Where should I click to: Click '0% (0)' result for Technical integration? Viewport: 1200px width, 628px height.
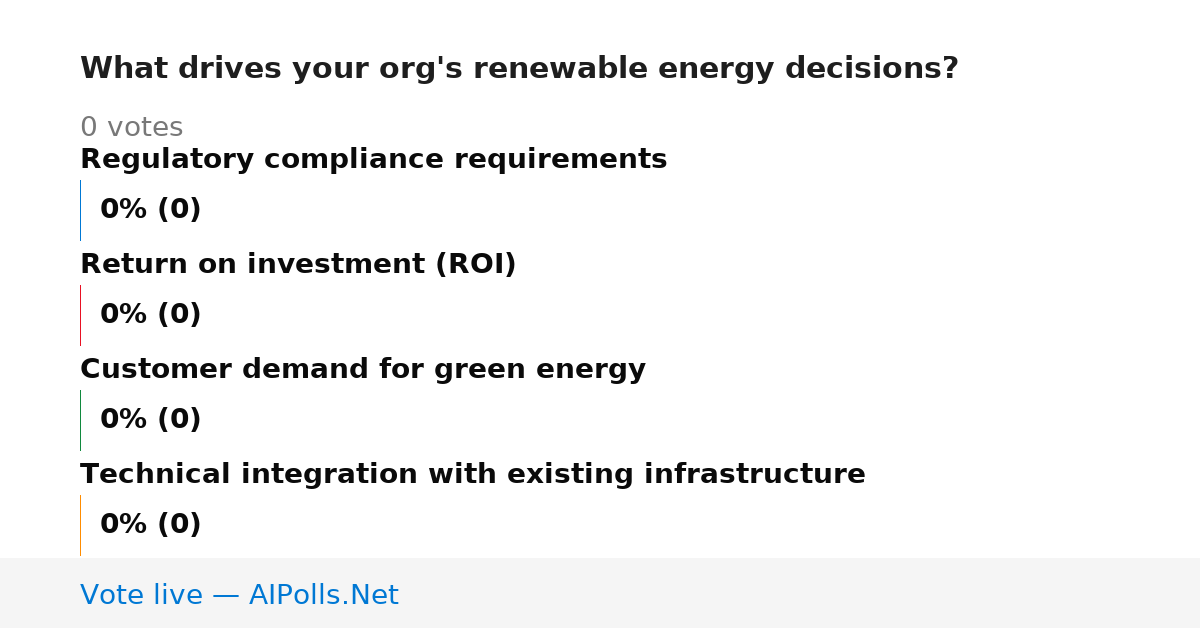(x=151, y=525)
